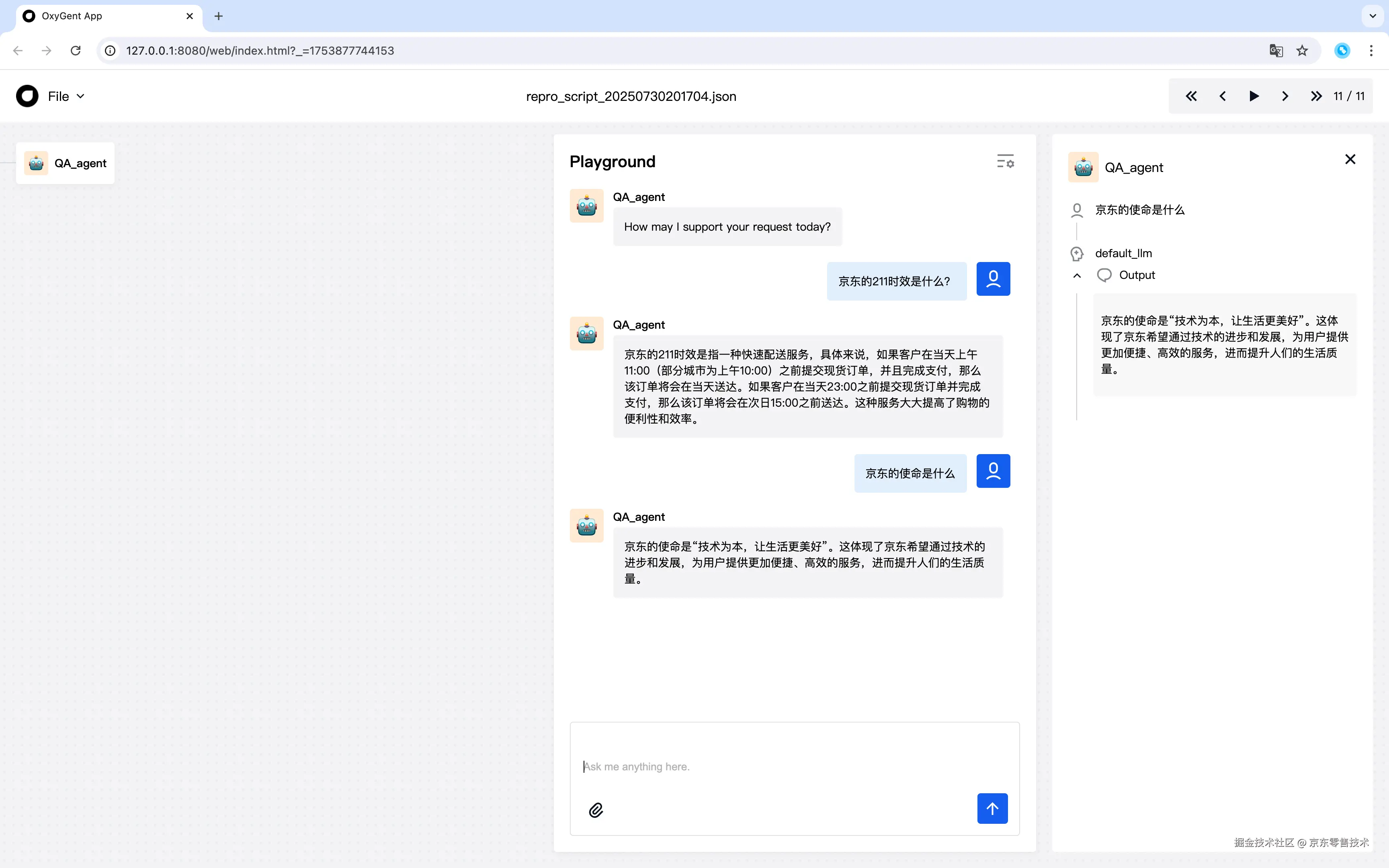
Task: Open a new browser tab
Action: [218, 16]
